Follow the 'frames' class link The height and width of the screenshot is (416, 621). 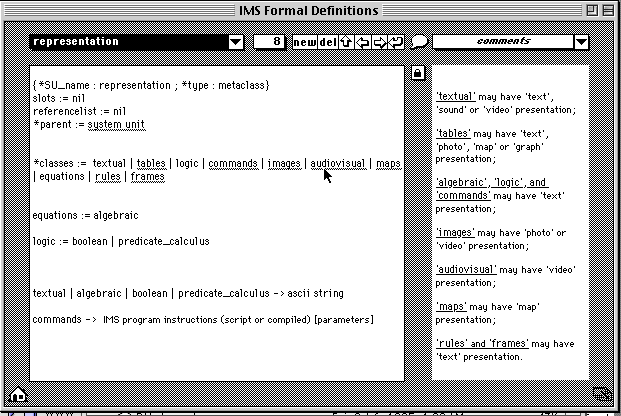(147, 177)
